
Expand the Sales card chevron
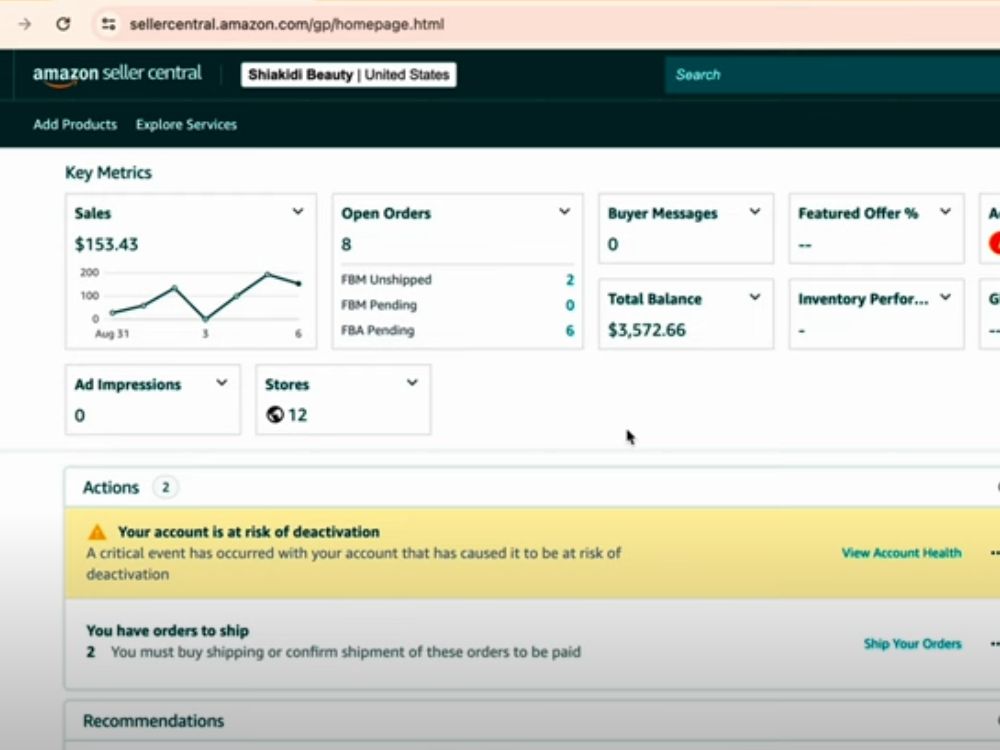click(x=298, y=212)
